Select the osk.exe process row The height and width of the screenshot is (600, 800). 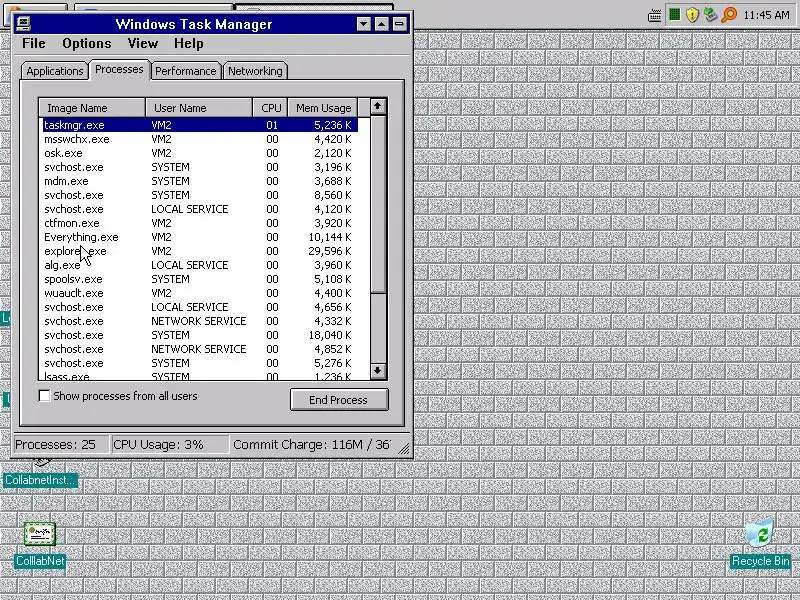pos(199,153)
